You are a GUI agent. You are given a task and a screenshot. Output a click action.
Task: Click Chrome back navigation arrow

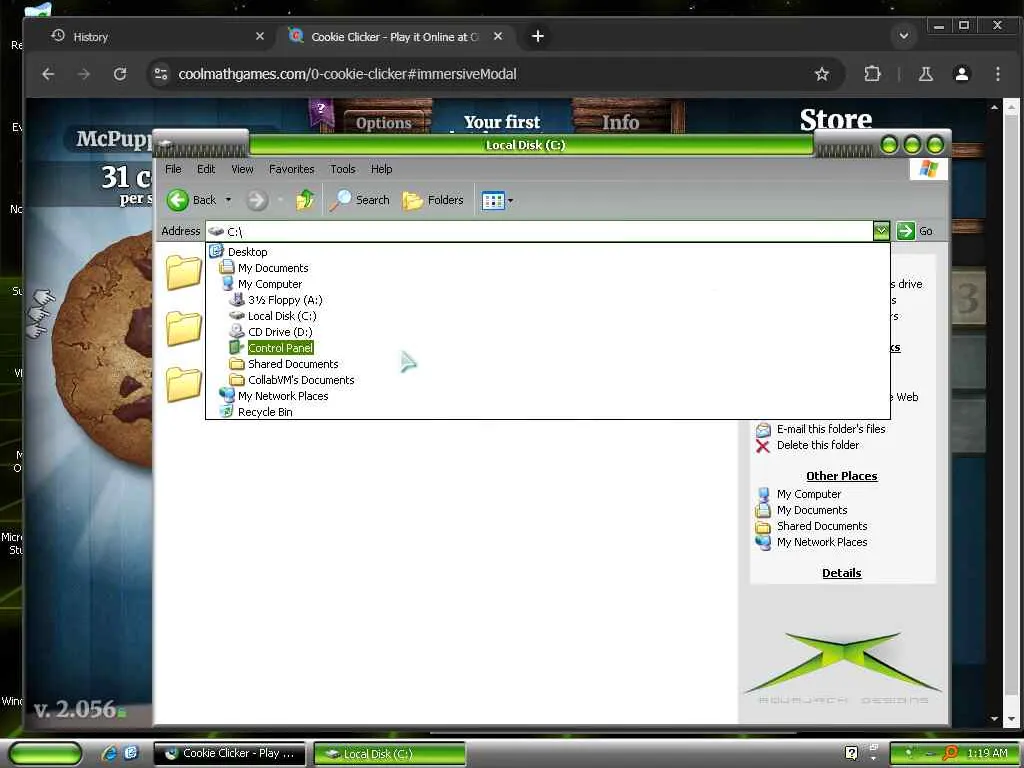[48, 74]
